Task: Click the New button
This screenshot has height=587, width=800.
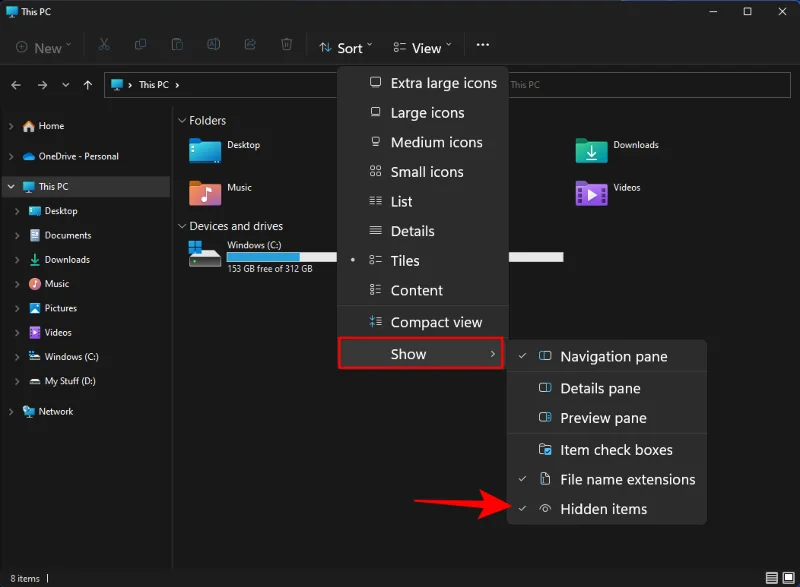Action: point(40,47)
